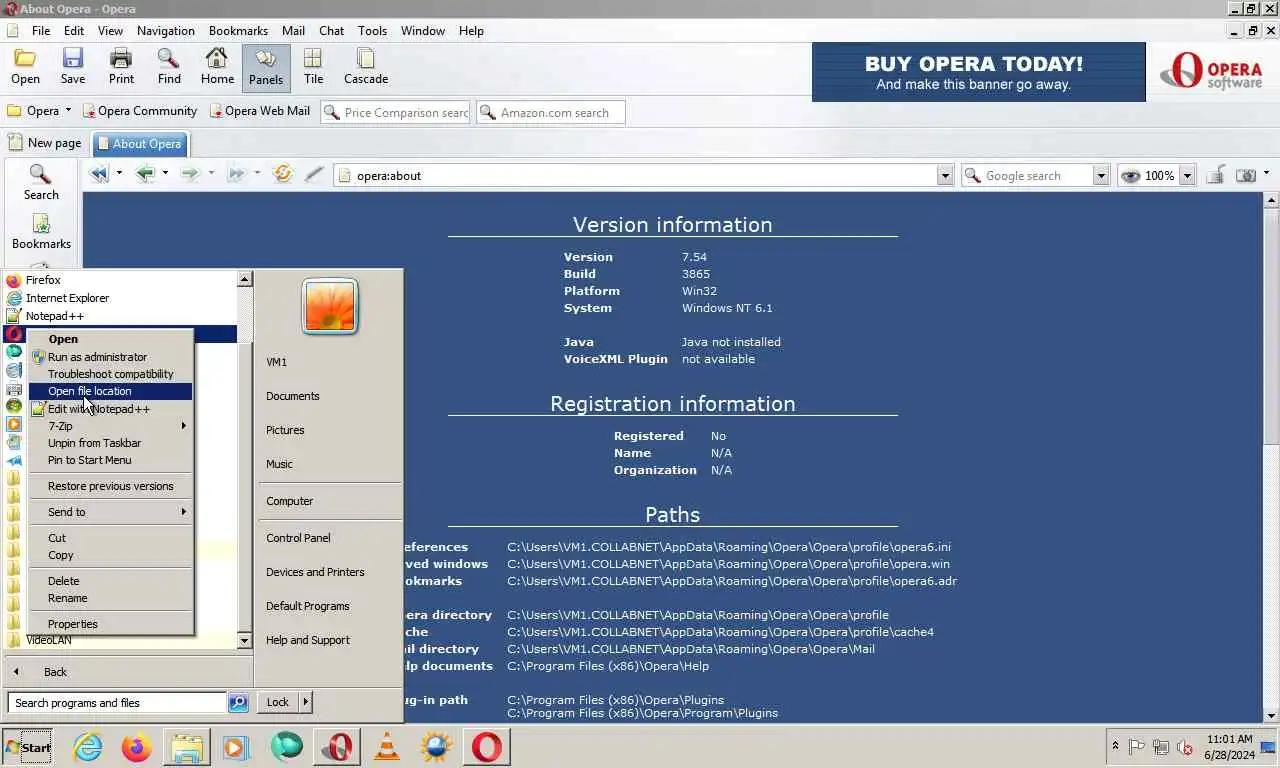Click the Firefox icon on the taskbar
The height and width of the screenshot is (768, 1280).
pyautogui.click(x=137, y=747)
